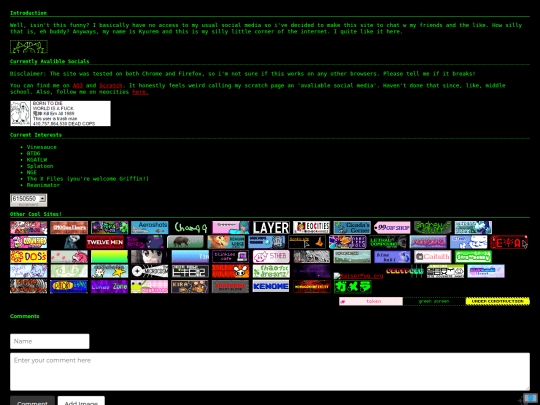The width and height of the screenshot is (540, 405).
Task: Visit the Cicada's Corner badge
Action: click(x=352, y=228)
